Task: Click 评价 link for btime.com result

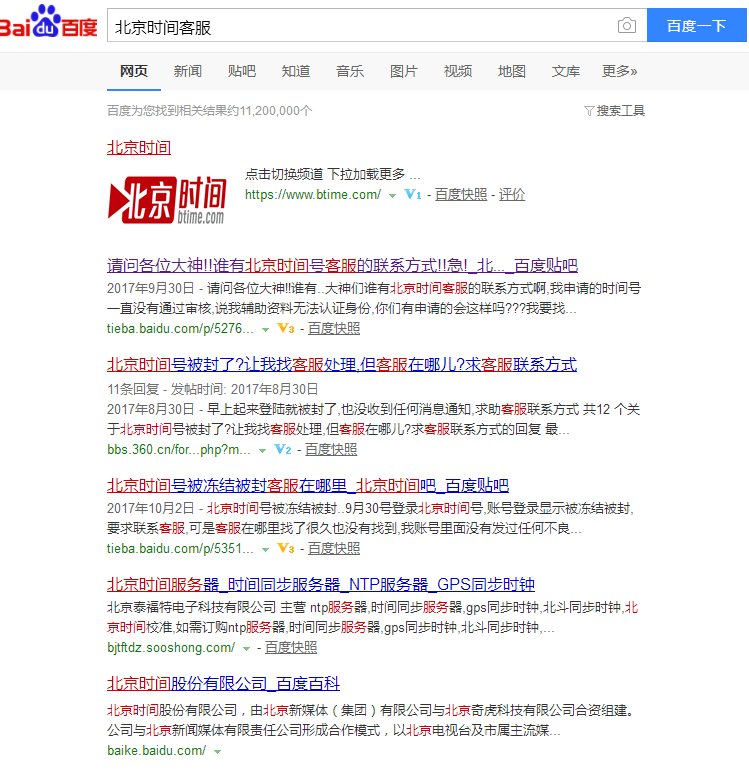Action: click(512, 194)
